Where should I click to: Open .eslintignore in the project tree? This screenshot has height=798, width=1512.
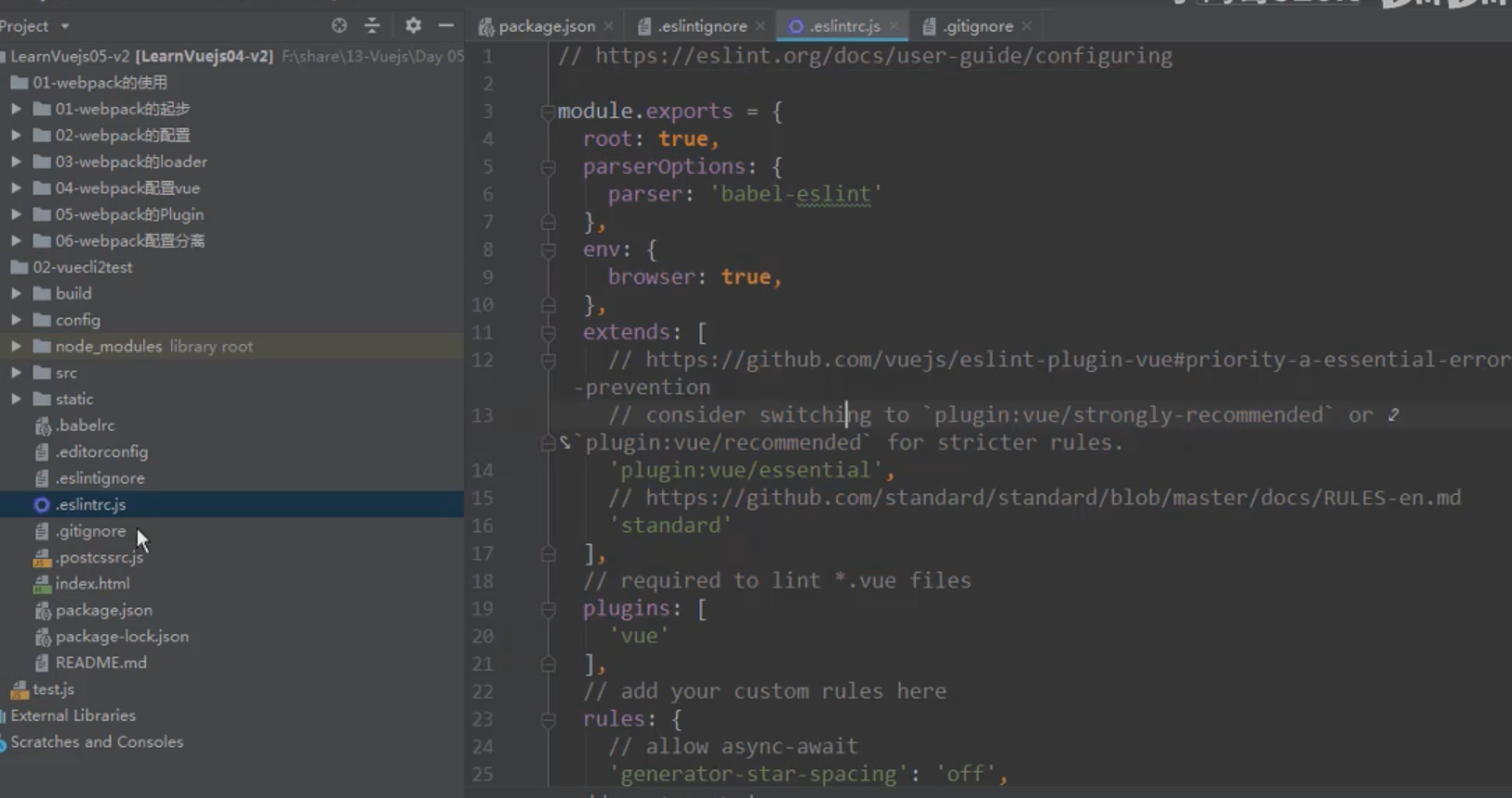pyautogui.click(x=99, y=478)
